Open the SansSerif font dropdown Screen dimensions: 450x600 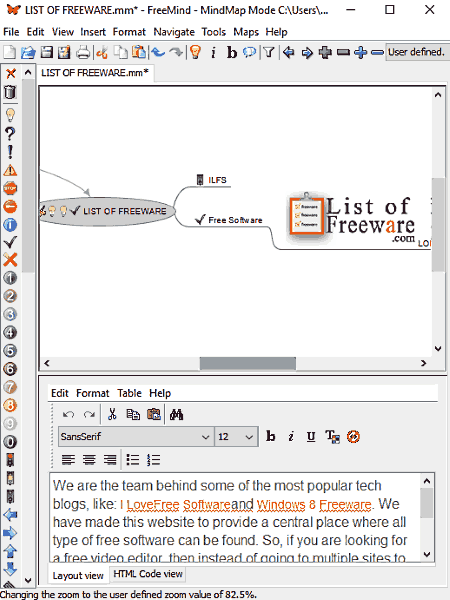point(136,437)
